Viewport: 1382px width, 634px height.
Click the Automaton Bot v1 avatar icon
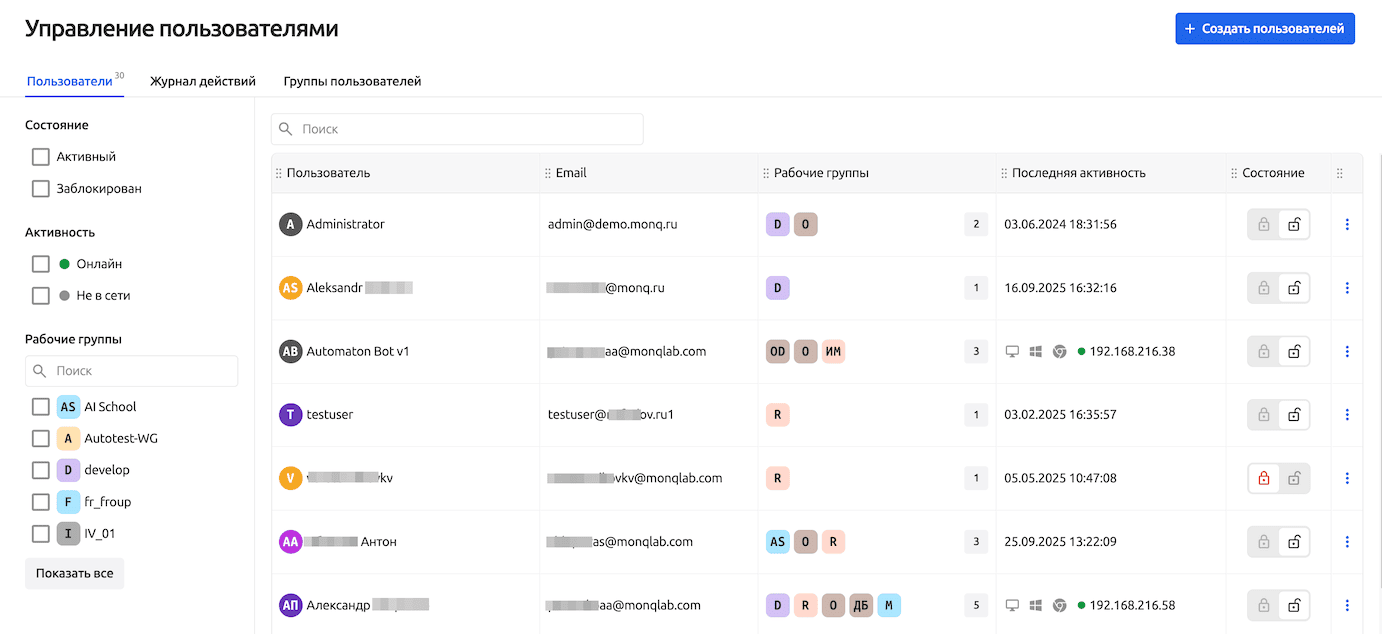(290, 352)
